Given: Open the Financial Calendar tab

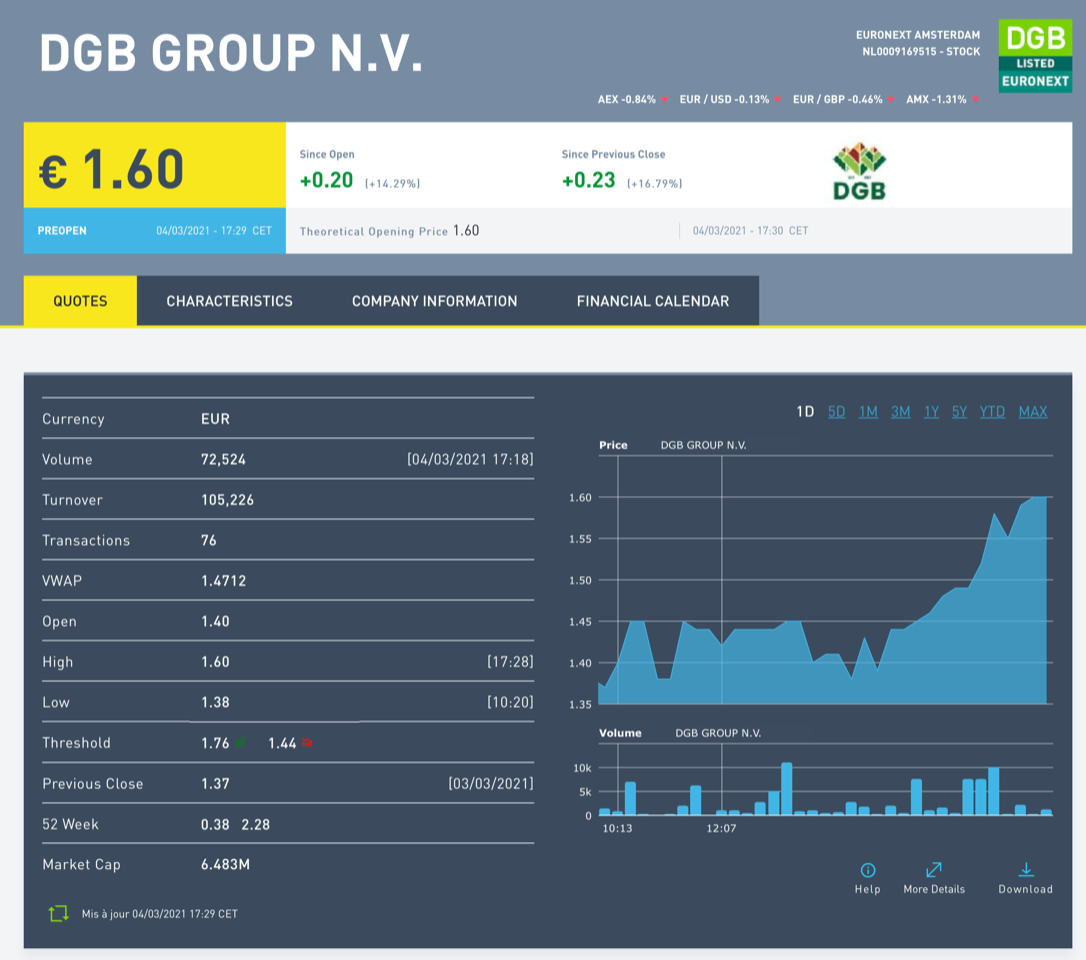Looking at the screenshot, I should tap(652, 301).
